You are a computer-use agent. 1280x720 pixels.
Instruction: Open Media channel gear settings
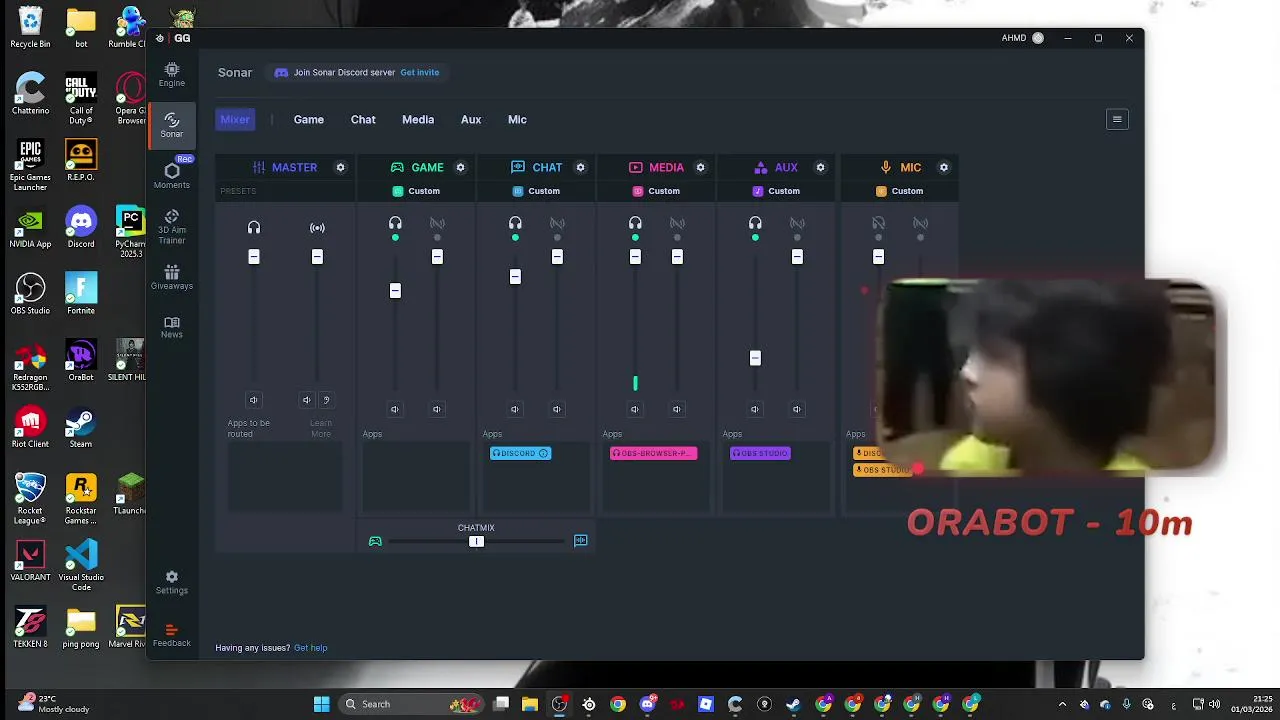700,167
